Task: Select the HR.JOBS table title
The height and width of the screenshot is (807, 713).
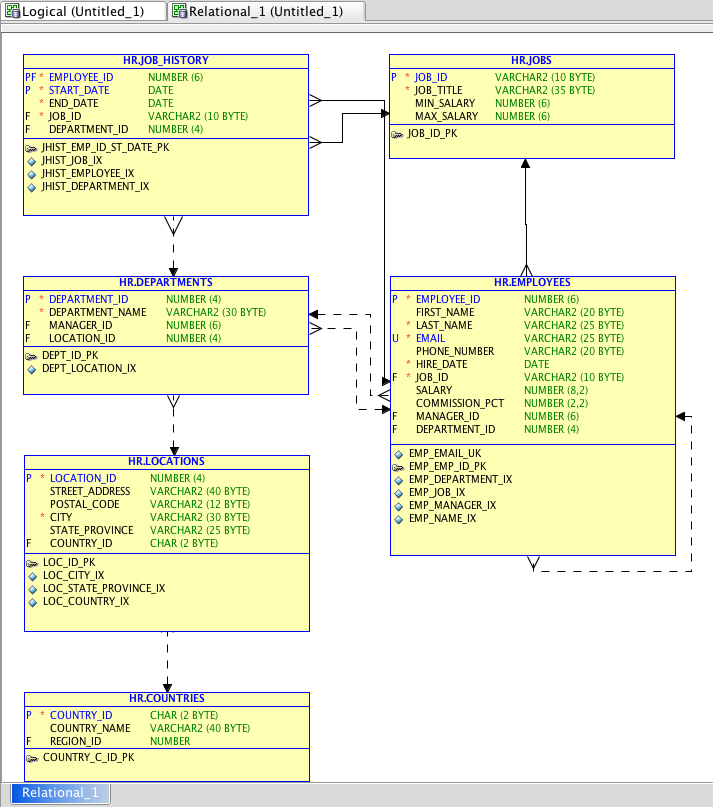Action: pos(531,60)
